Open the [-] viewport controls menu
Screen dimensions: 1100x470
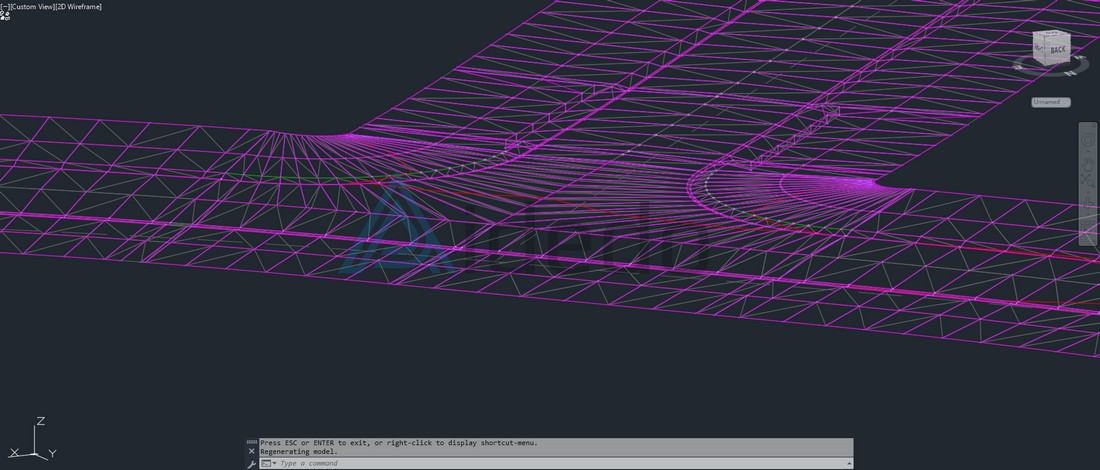coord(5,6)
